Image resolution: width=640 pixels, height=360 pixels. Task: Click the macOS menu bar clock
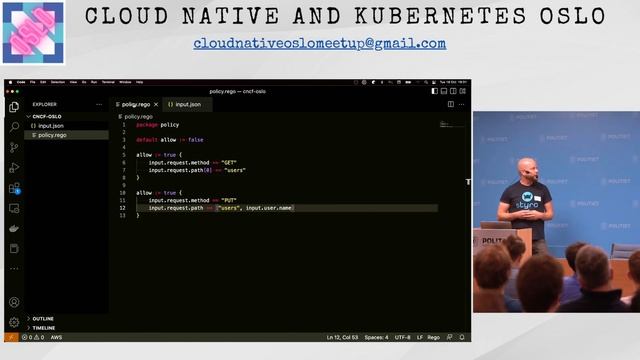click(x=453, y=82)
